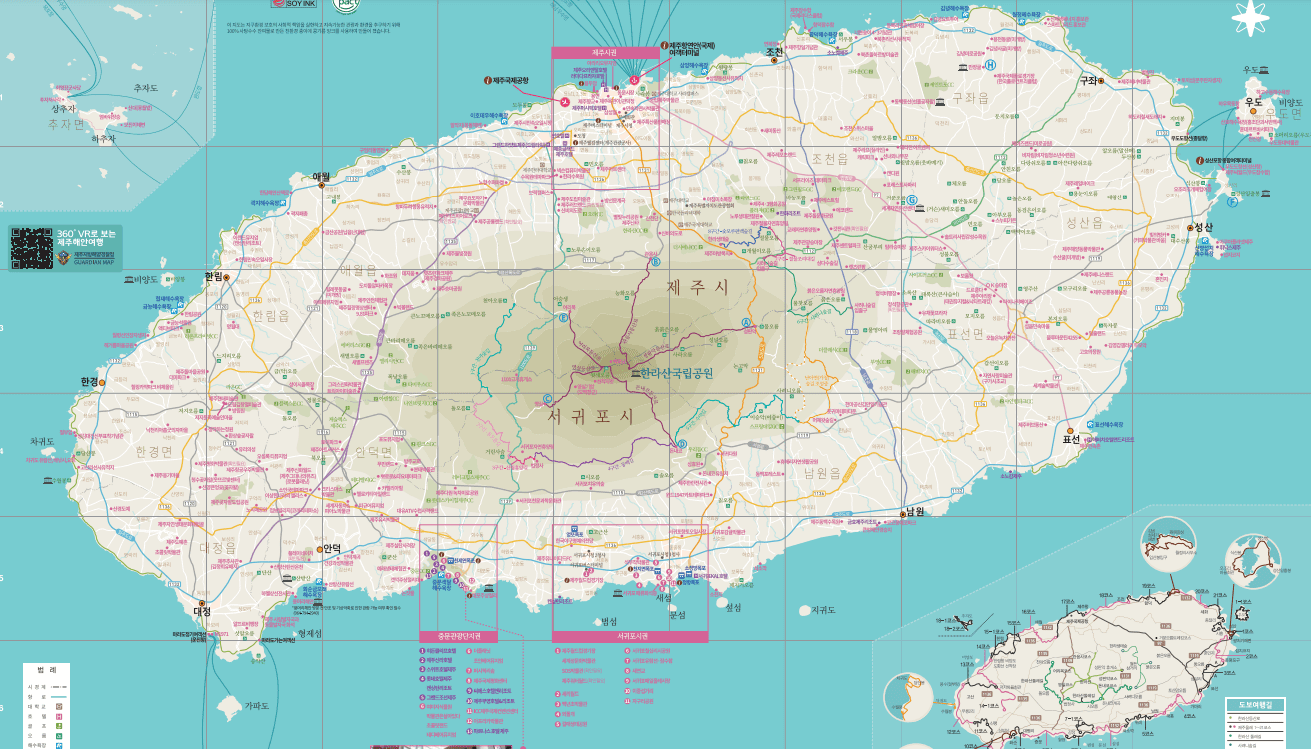Image resolution: width=1311 pixels, height=749 pixels.
Task: Click the orange town dot at 한림
Action: coord(227,277)
